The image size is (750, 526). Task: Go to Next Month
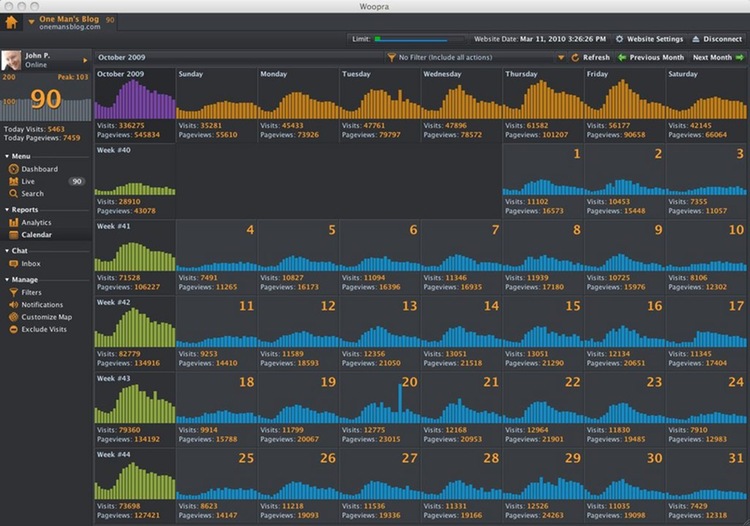[717, 58]
